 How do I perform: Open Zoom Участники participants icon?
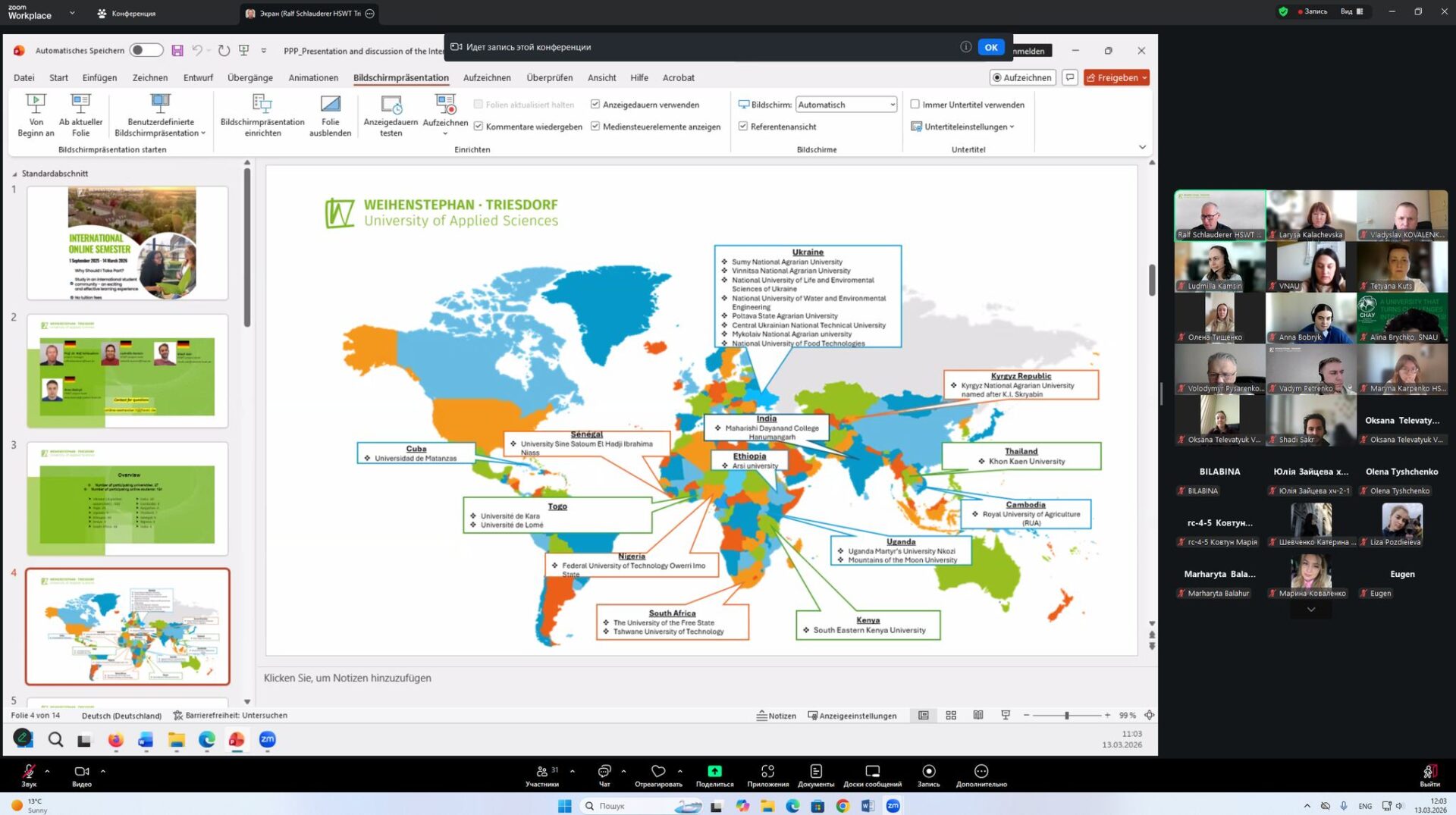tap(542, 772)
